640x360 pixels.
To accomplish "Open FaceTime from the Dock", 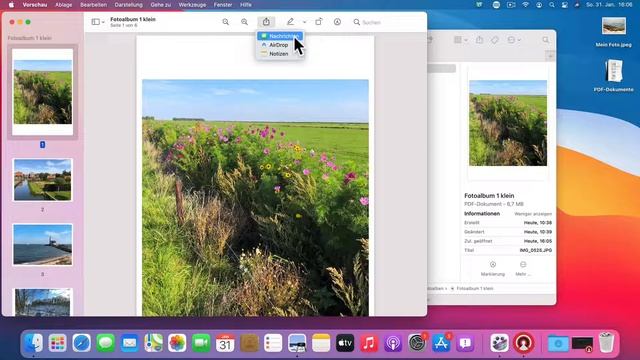I will (x=201, y=343).
